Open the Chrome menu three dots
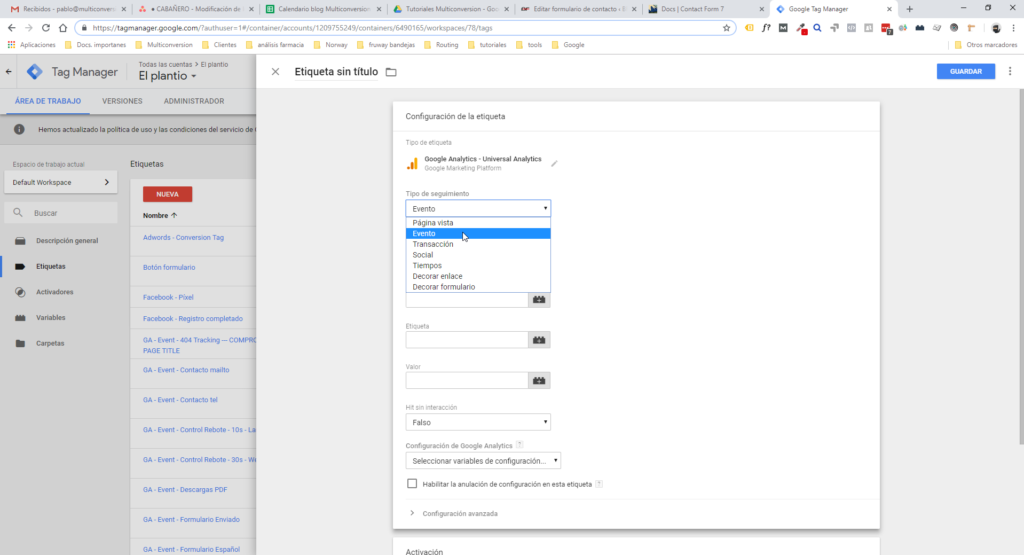1024x555 pixels. click(x=1014, y=28)
